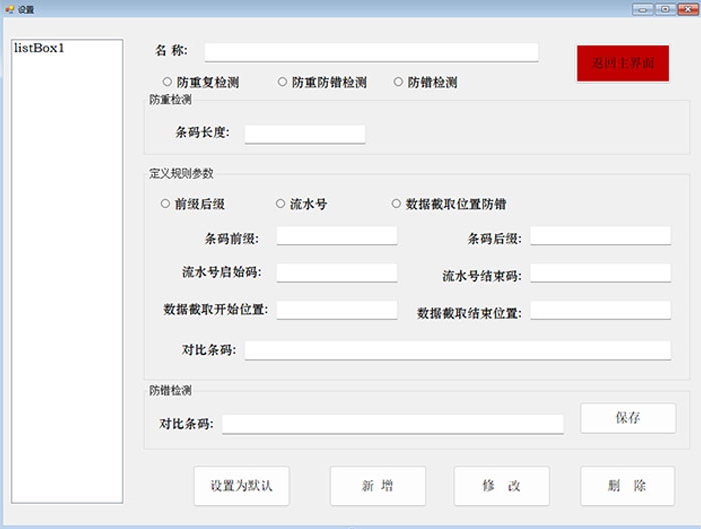
Task: Maximize the 设置 window
Action: (665, 9)
